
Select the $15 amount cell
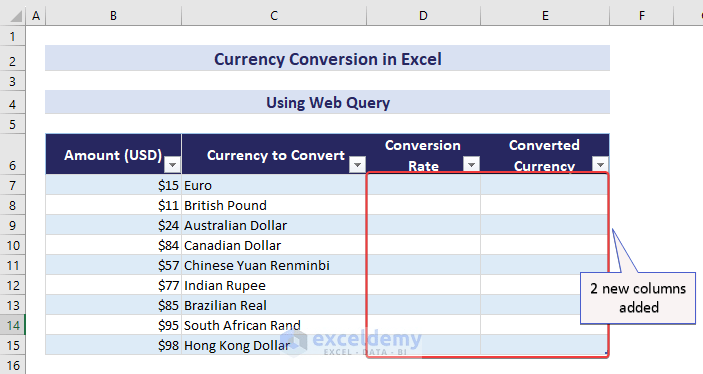click(113, 185)
